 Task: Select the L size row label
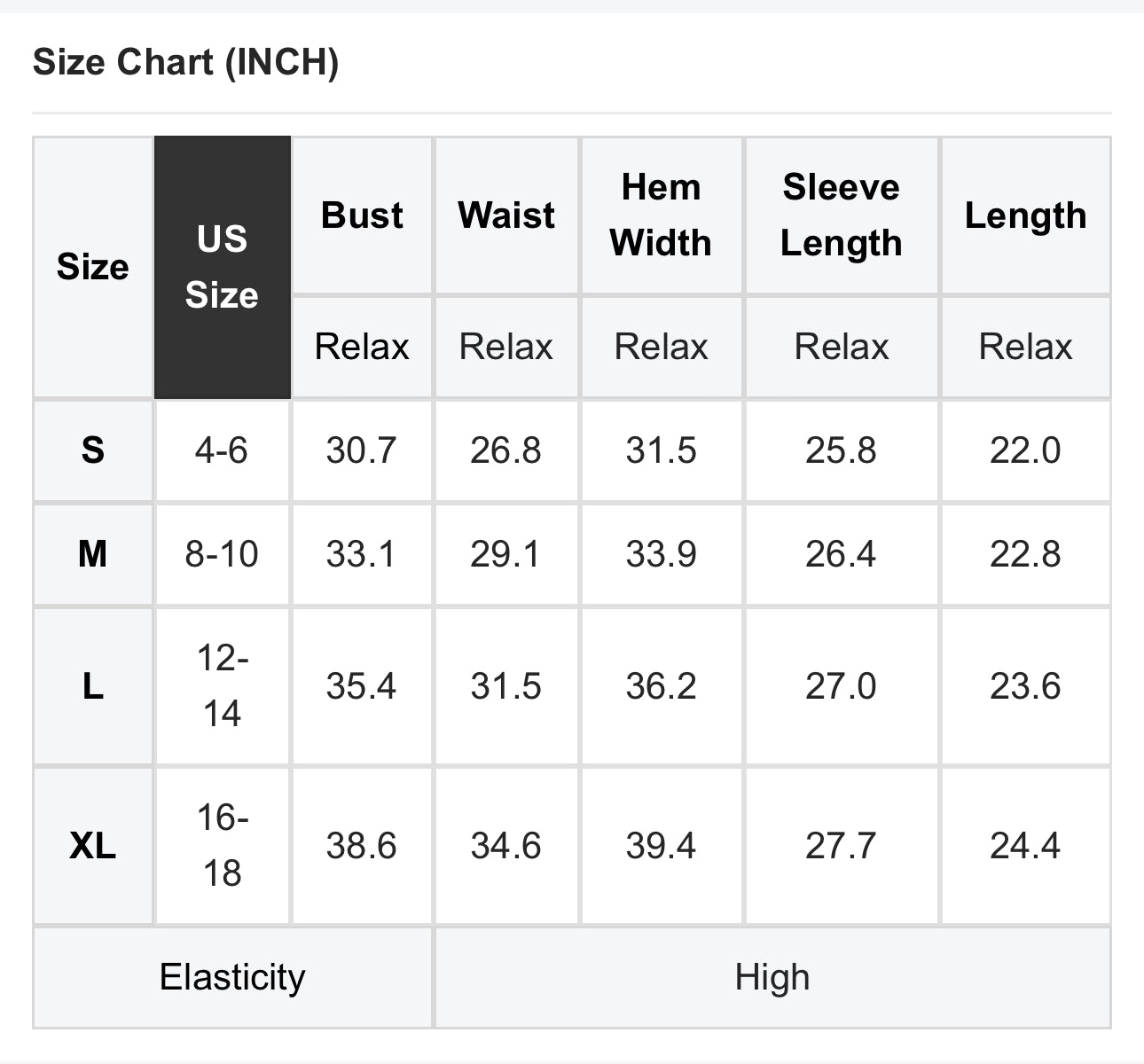[x=92, y=686]
